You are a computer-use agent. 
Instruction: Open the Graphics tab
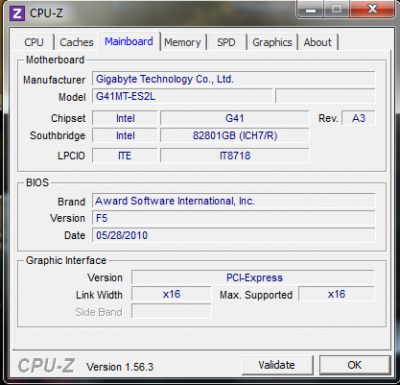pos(272,42)
